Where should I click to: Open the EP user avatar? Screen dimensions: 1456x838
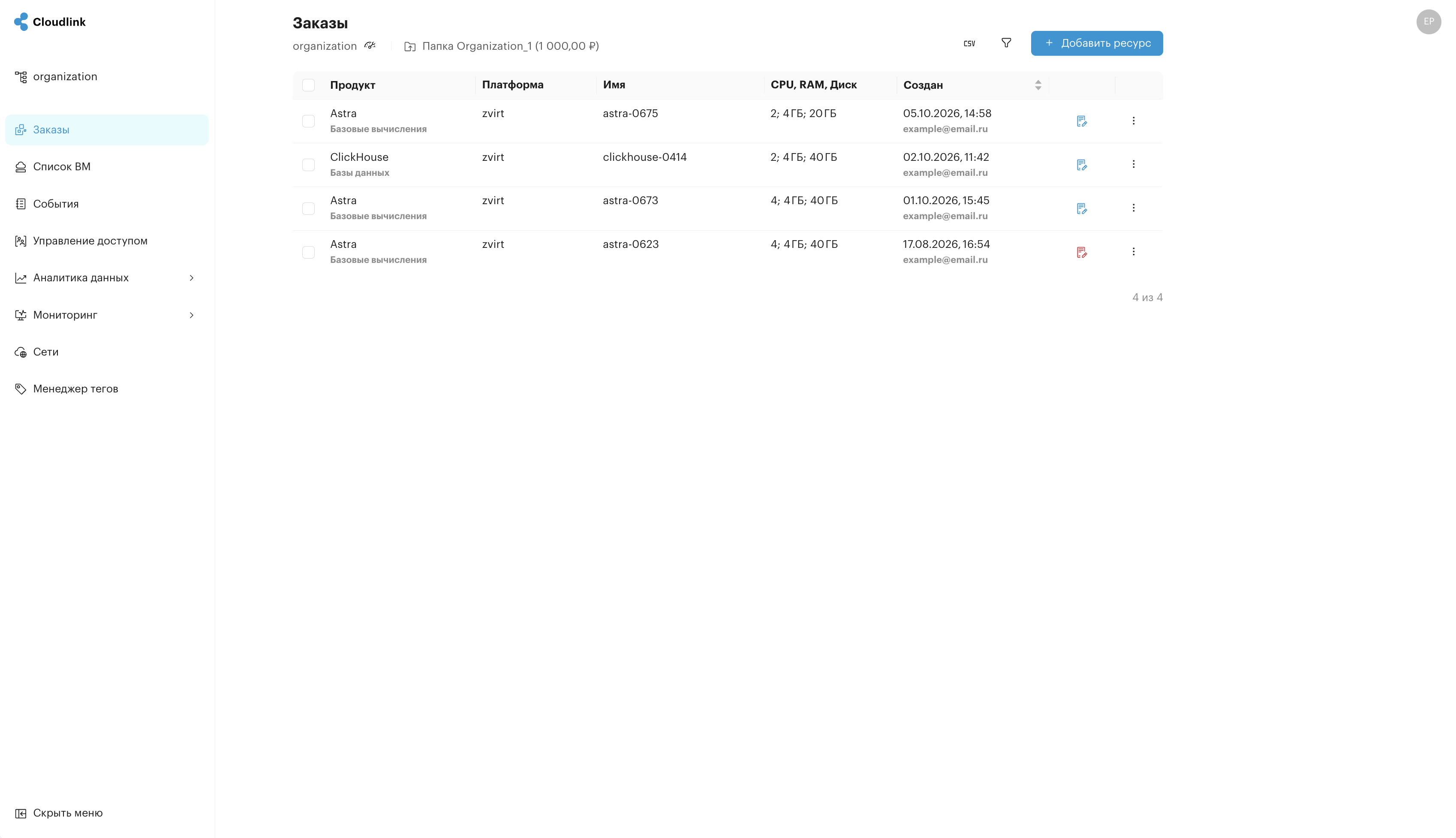[1429, 22]
